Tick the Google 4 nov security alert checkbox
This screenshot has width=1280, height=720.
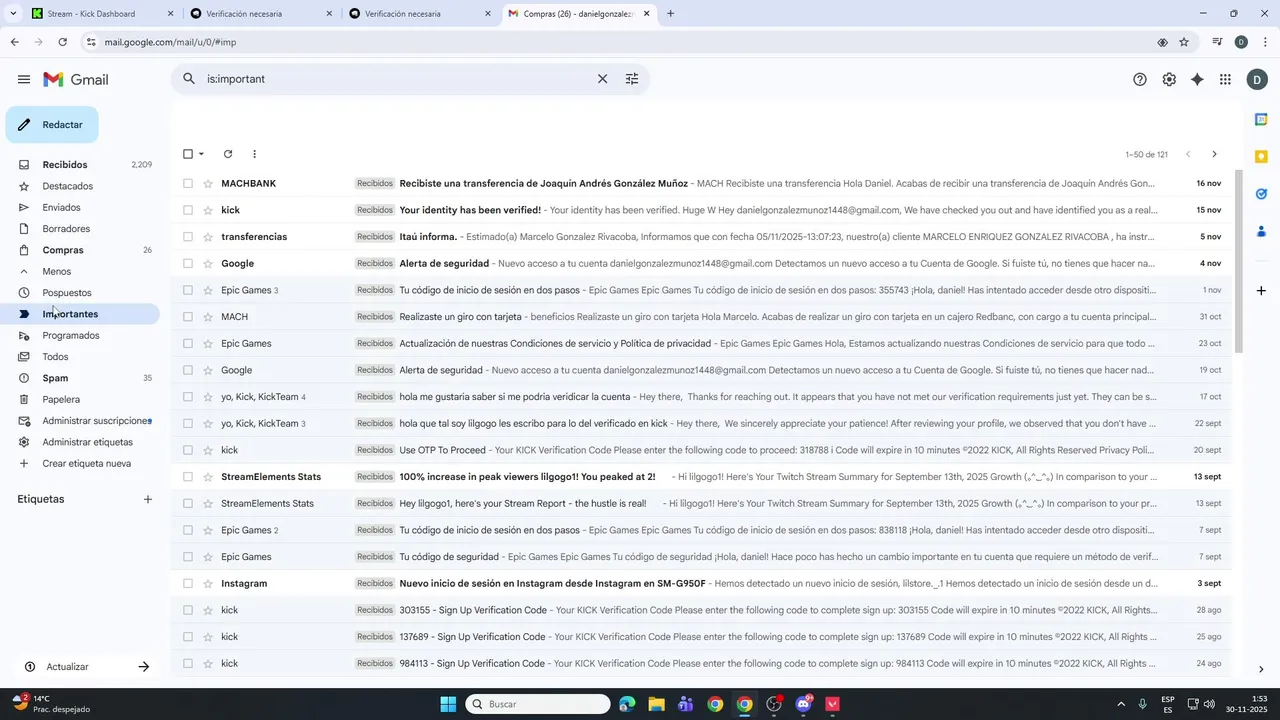(187, 264)
